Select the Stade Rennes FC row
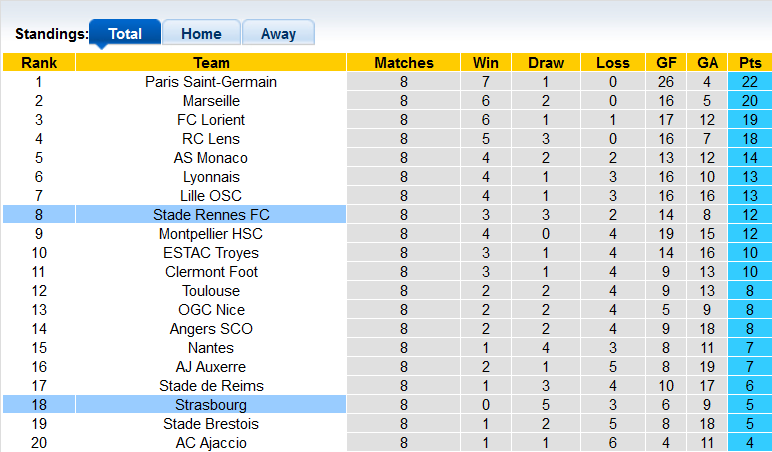This screenshot has width=772, height=452. click(x=211, y=215)
